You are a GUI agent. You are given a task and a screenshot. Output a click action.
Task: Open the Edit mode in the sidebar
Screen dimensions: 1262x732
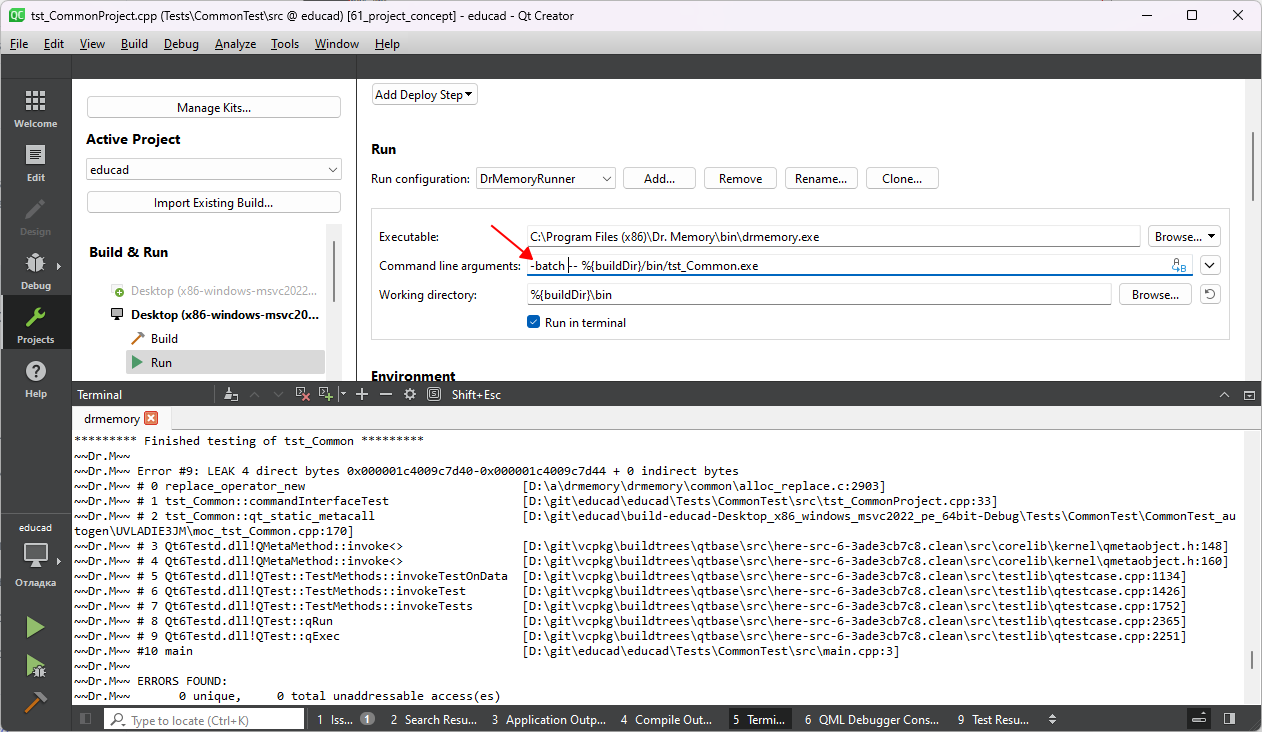point(35,163)
